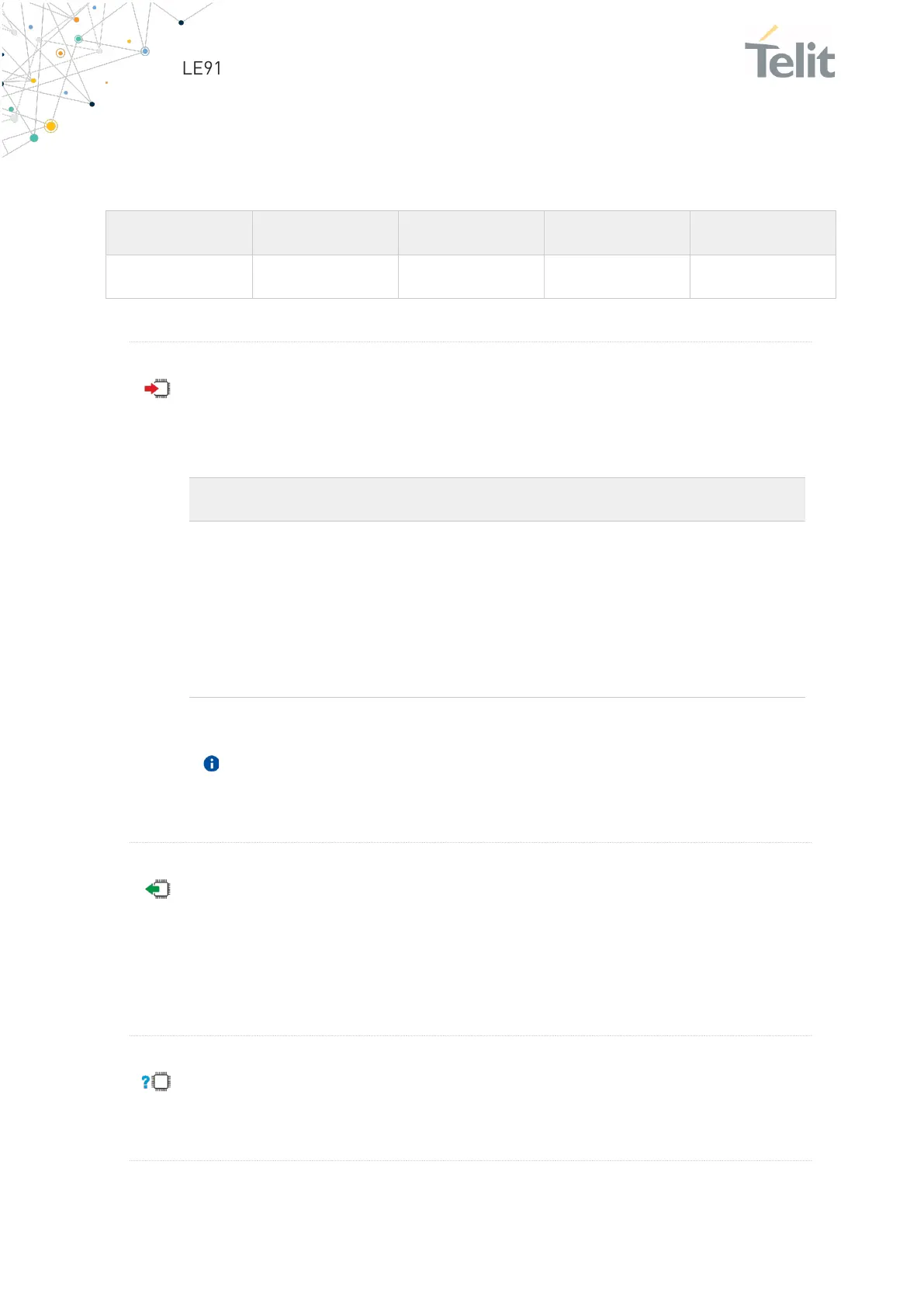Click the green arrow chip read-command icon
This screenshot has width=924, height=1307.
click(x=157, y=889)
